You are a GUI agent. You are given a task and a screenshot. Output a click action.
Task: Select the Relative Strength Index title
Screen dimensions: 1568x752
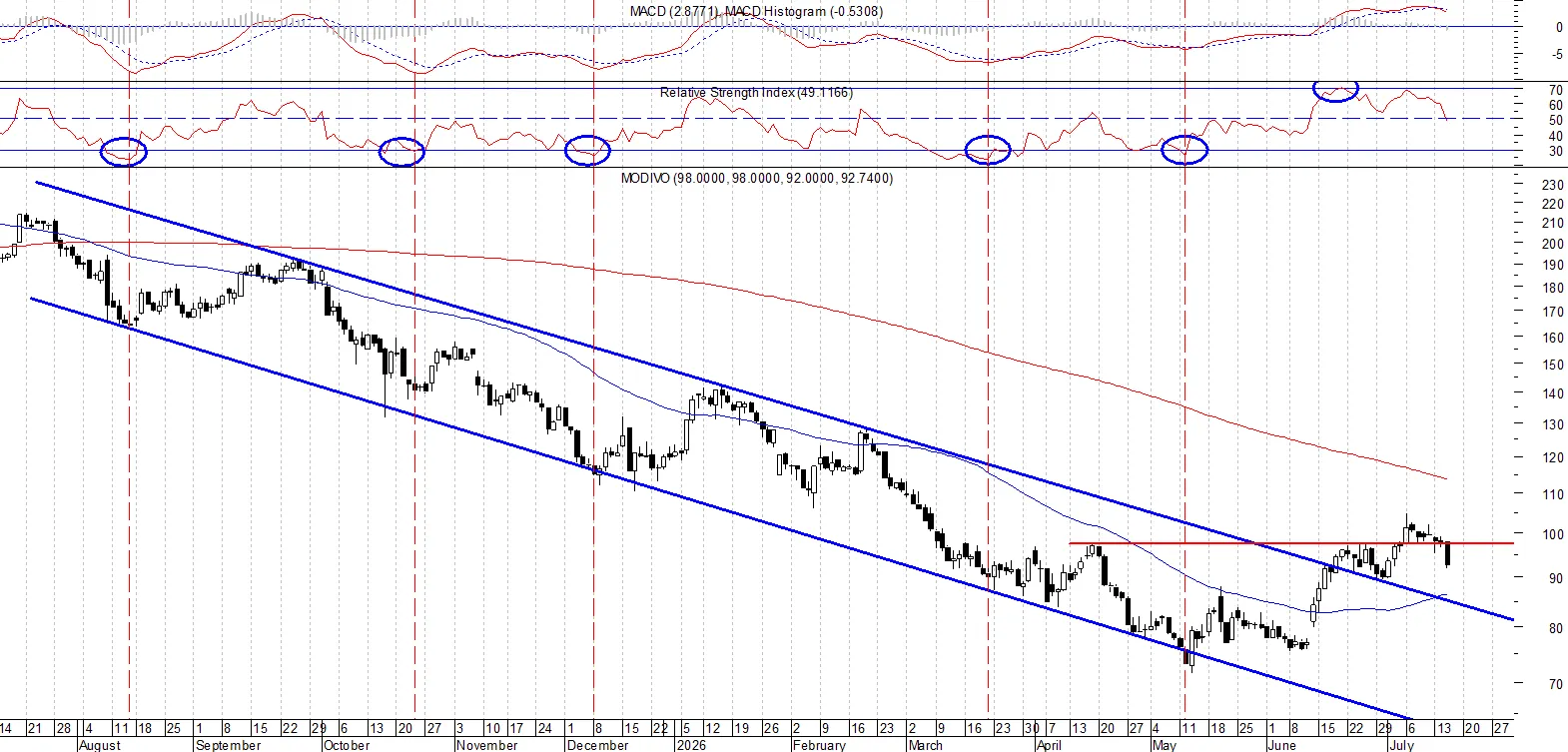coord(756,93)
